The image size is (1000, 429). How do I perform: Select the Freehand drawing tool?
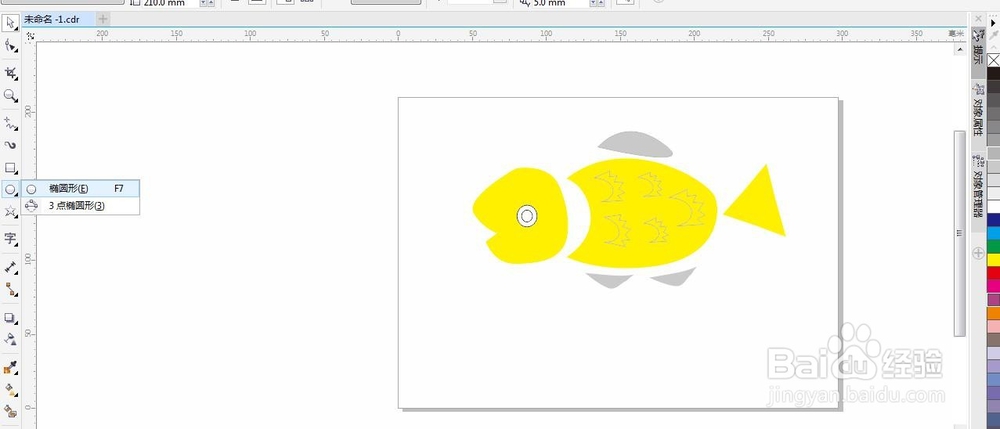pyautogui.click(x=10, y=123)
